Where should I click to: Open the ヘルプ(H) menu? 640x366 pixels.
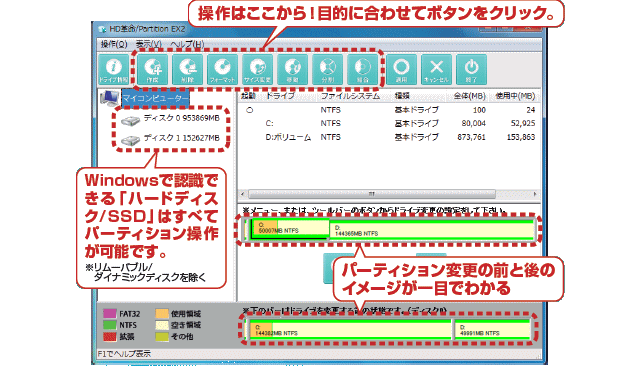[187, 44]
